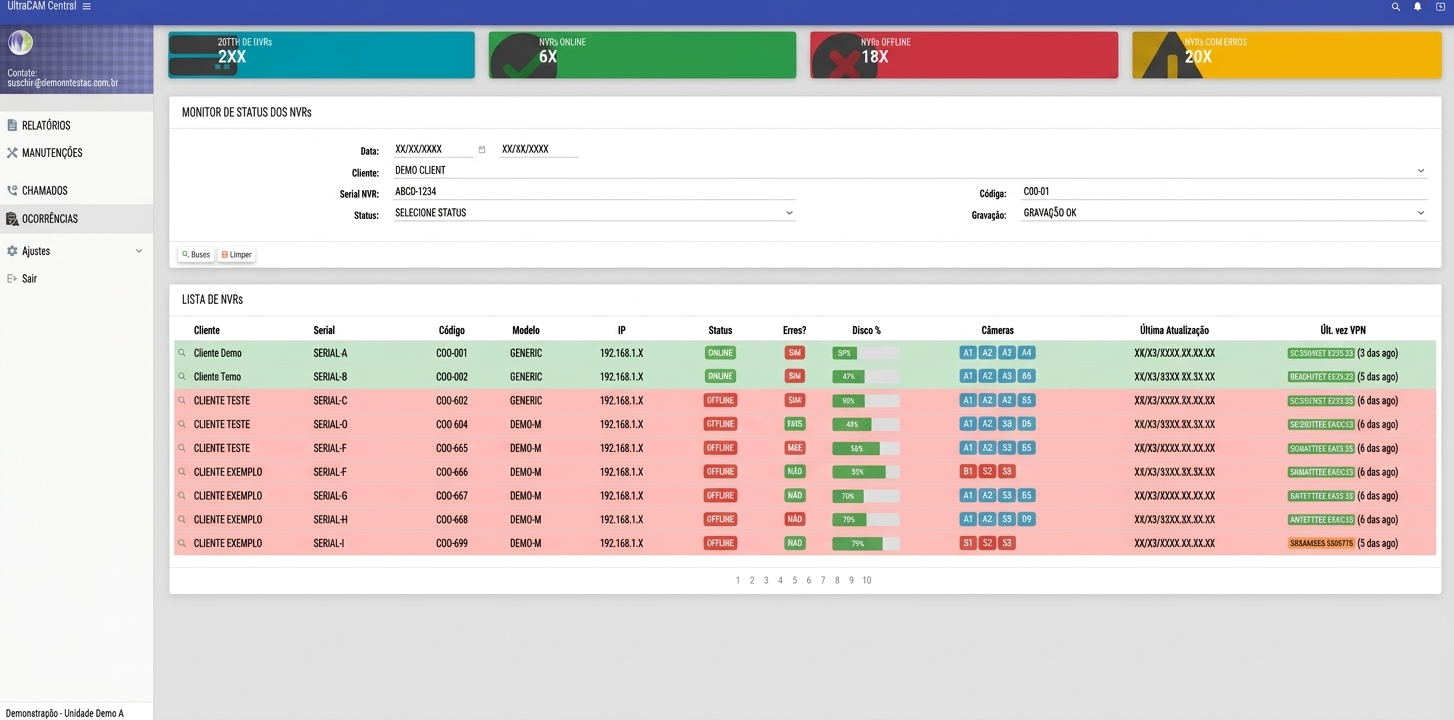Open the Gravação dropdown
The width and height of the screenshot is (1454, 720).
[1223, 213]
